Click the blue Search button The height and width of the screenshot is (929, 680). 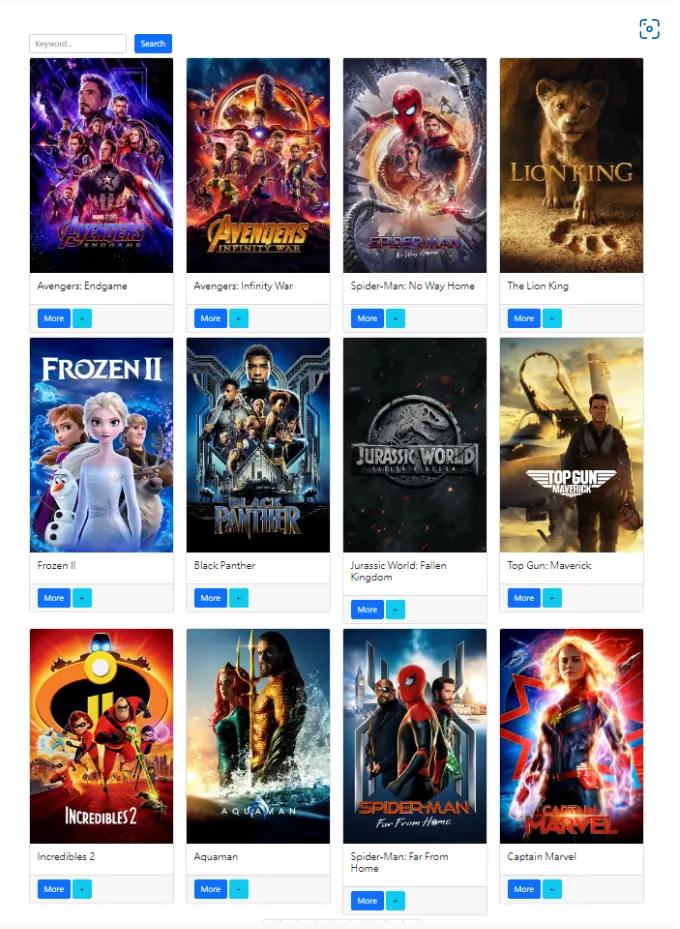(153, 43)
